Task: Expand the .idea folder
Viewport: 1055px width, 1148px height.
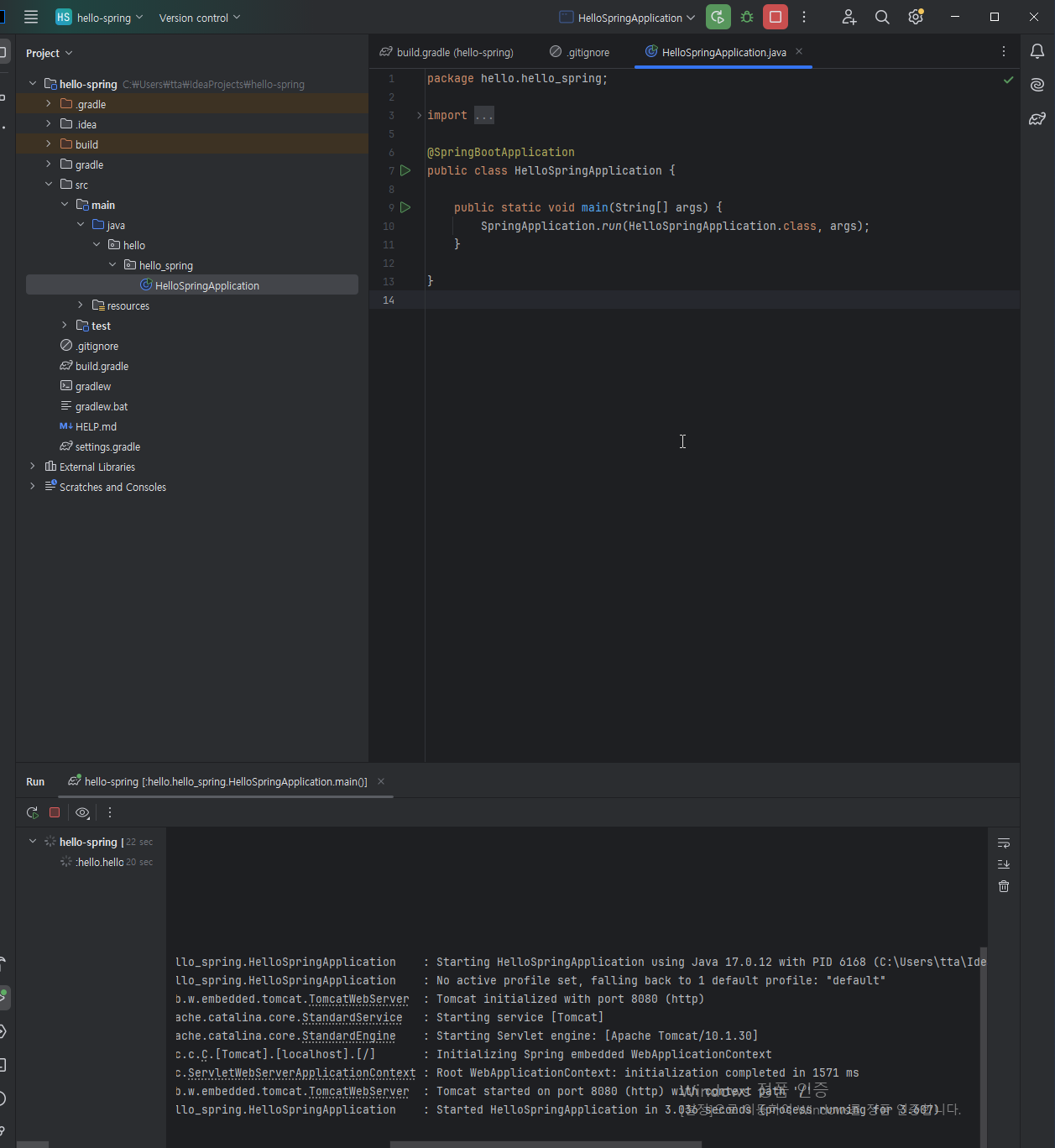Action: 49,124
